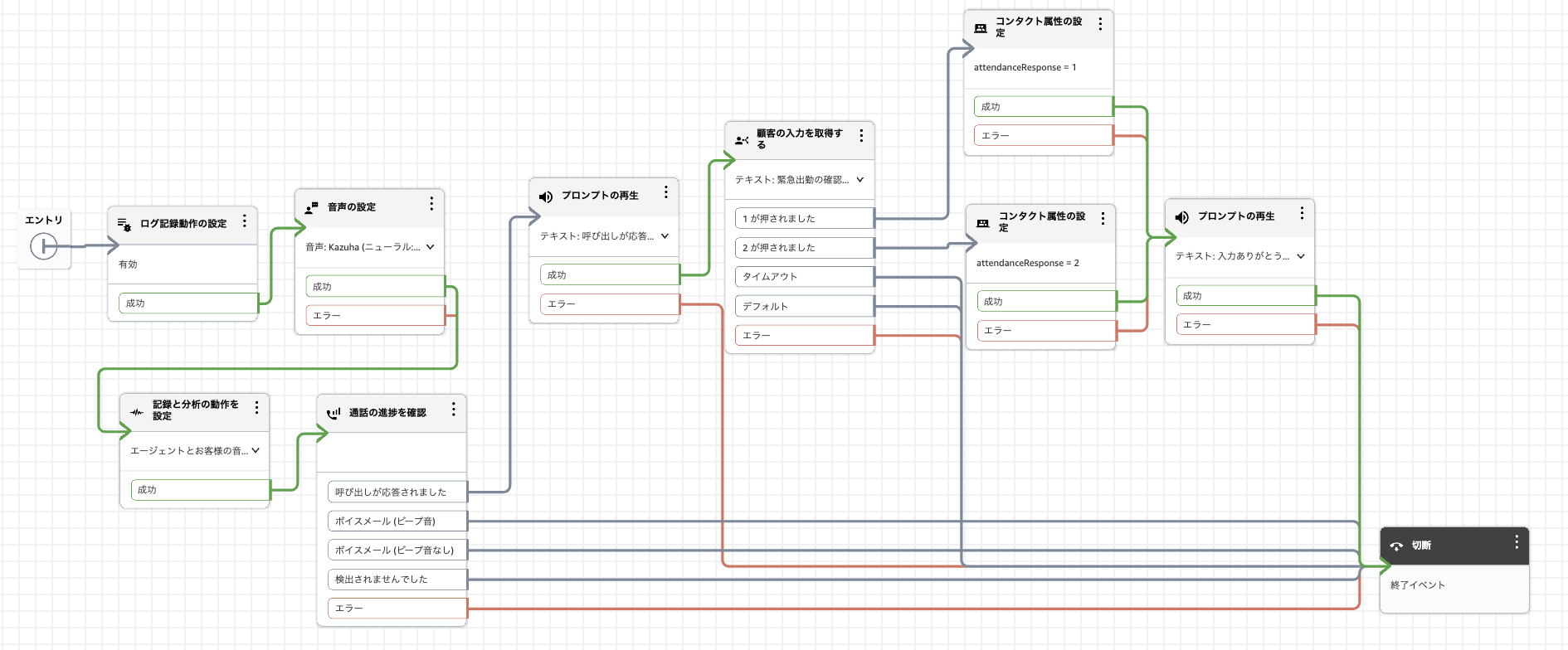Select 成功 branch of attendanceResponse = 1 block
Image resolution: width=1568 pixels, height=650 pixels.
(x=1044, y=106)
